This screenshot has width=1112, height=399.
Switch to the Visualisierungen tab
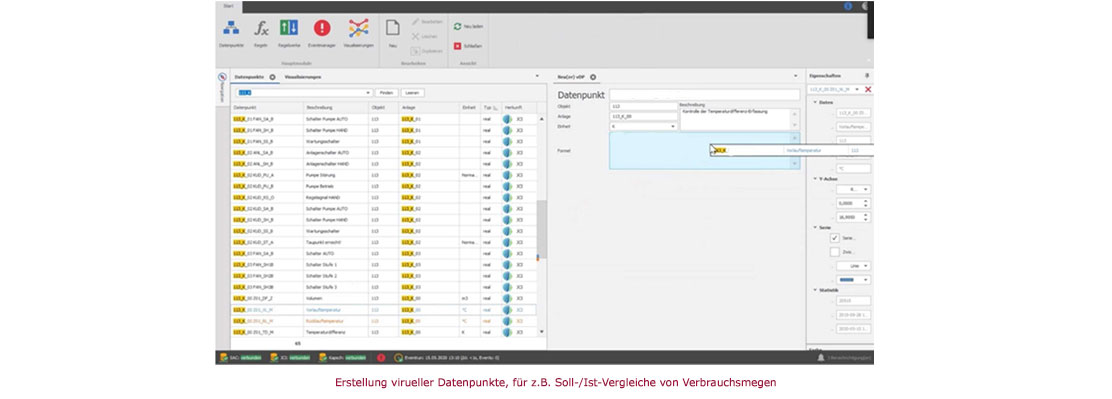[304, 77]
